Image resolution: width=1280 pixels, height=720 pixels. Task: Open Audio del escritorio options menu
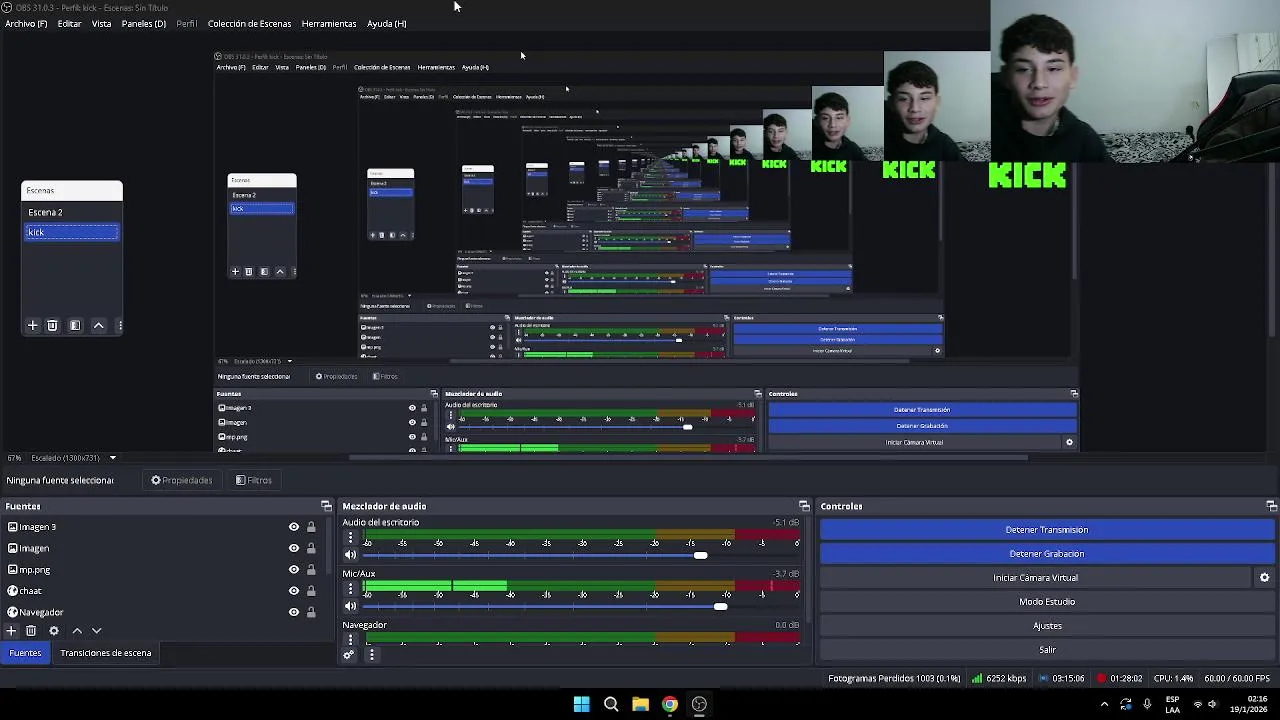pyautogui.click(x=350, y=538)
